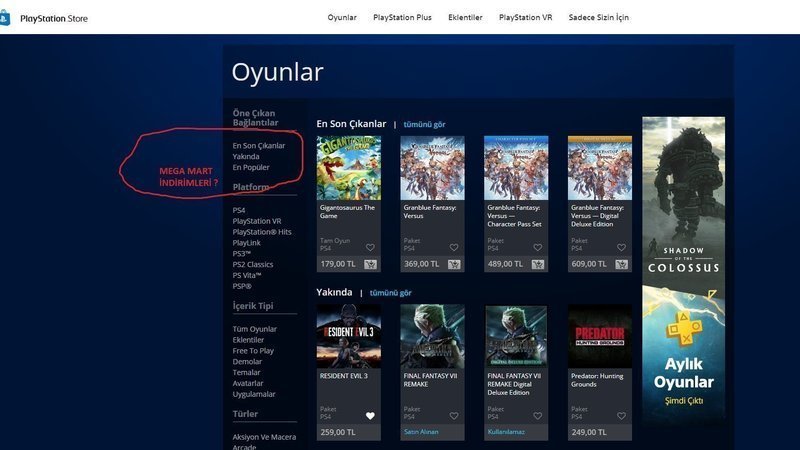
Task: Click the 369,00 TL price
Action: tap(421, 264)
